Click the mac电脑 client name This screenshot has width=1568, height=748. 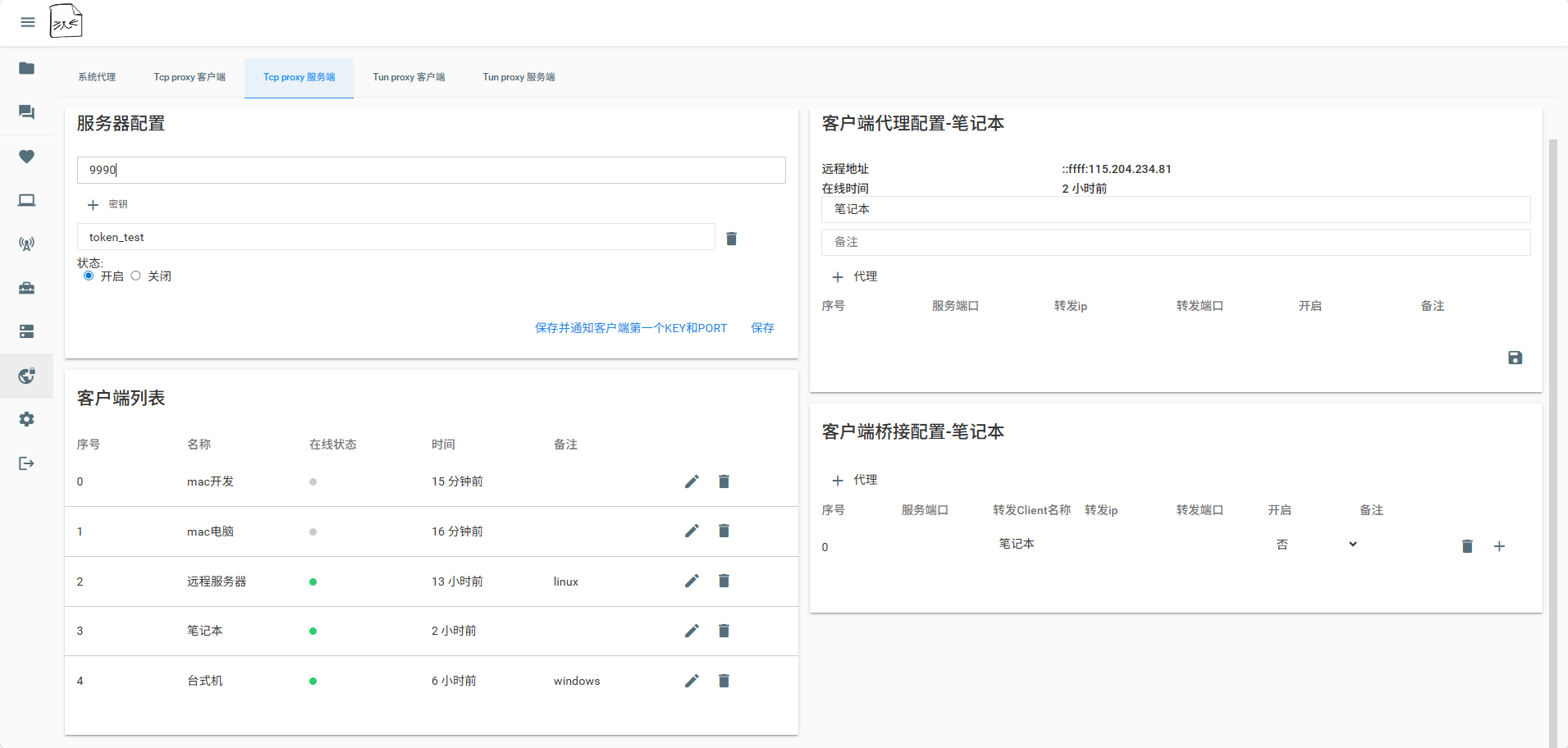click(210, 531)
